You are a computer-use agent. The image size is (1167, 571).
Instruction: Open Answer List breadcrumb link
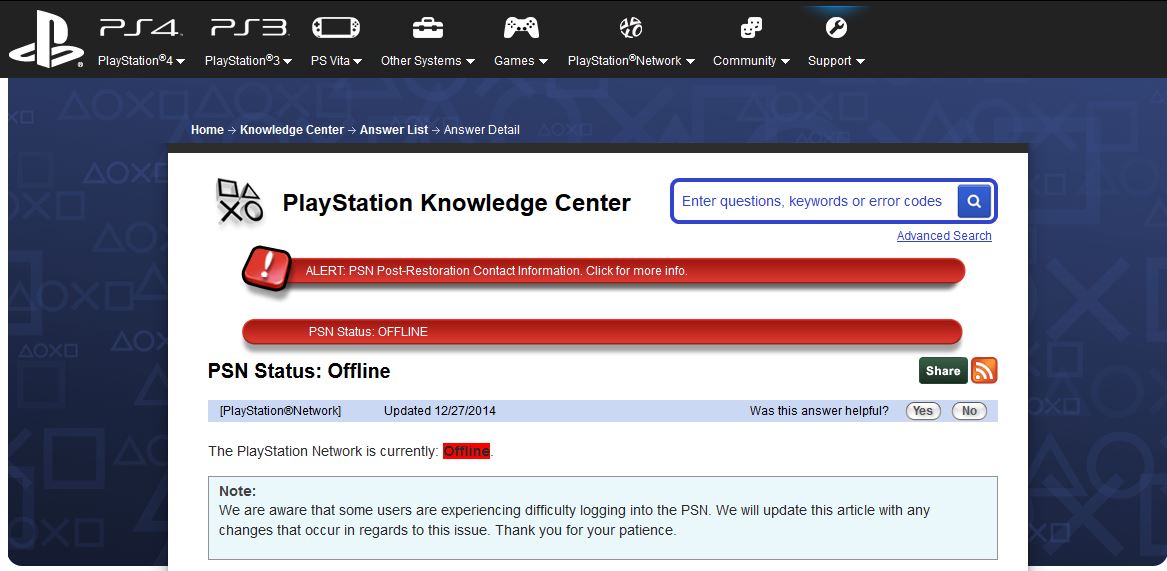click(x=394, y=130)
